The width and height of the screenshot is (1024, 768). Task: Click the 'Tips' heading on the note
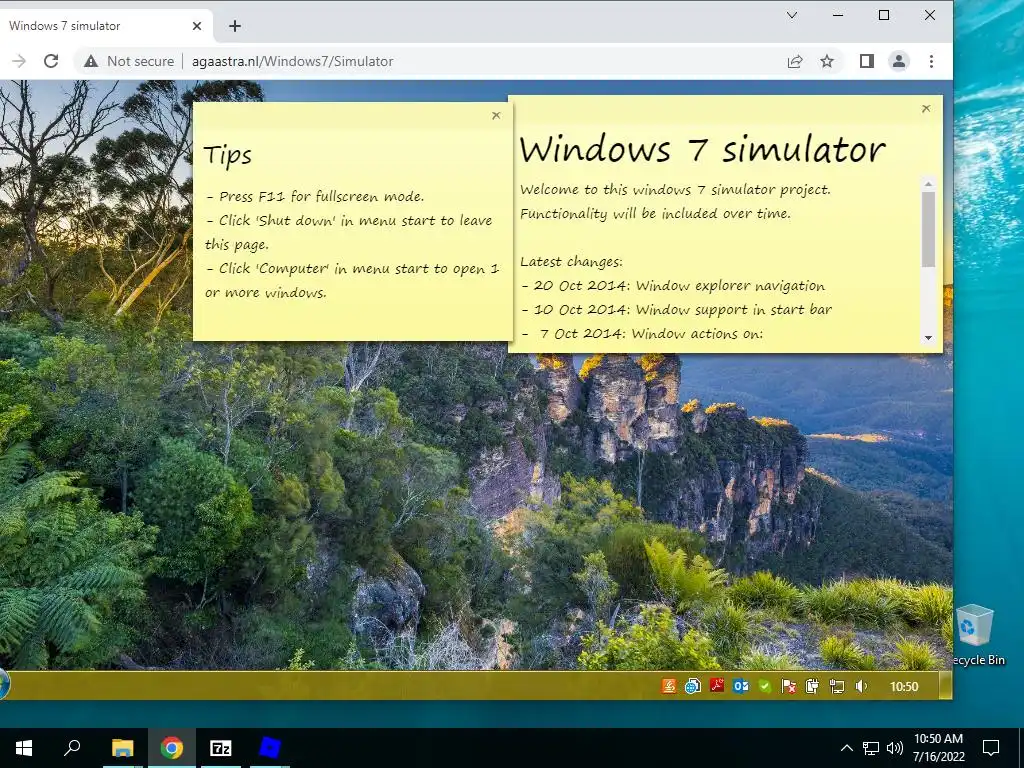pyautogui.click(x=227, y=156)
